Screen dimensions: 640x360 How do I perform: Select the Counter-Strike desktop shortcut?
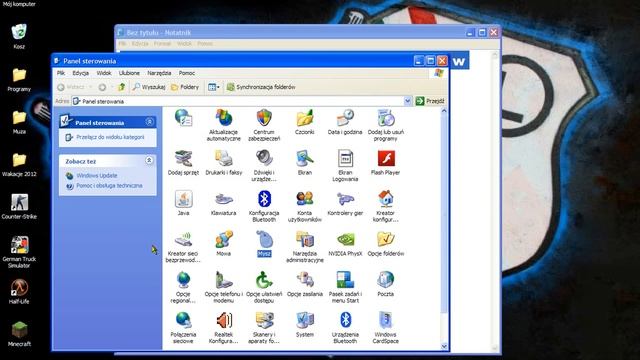[x=19, y=207]
